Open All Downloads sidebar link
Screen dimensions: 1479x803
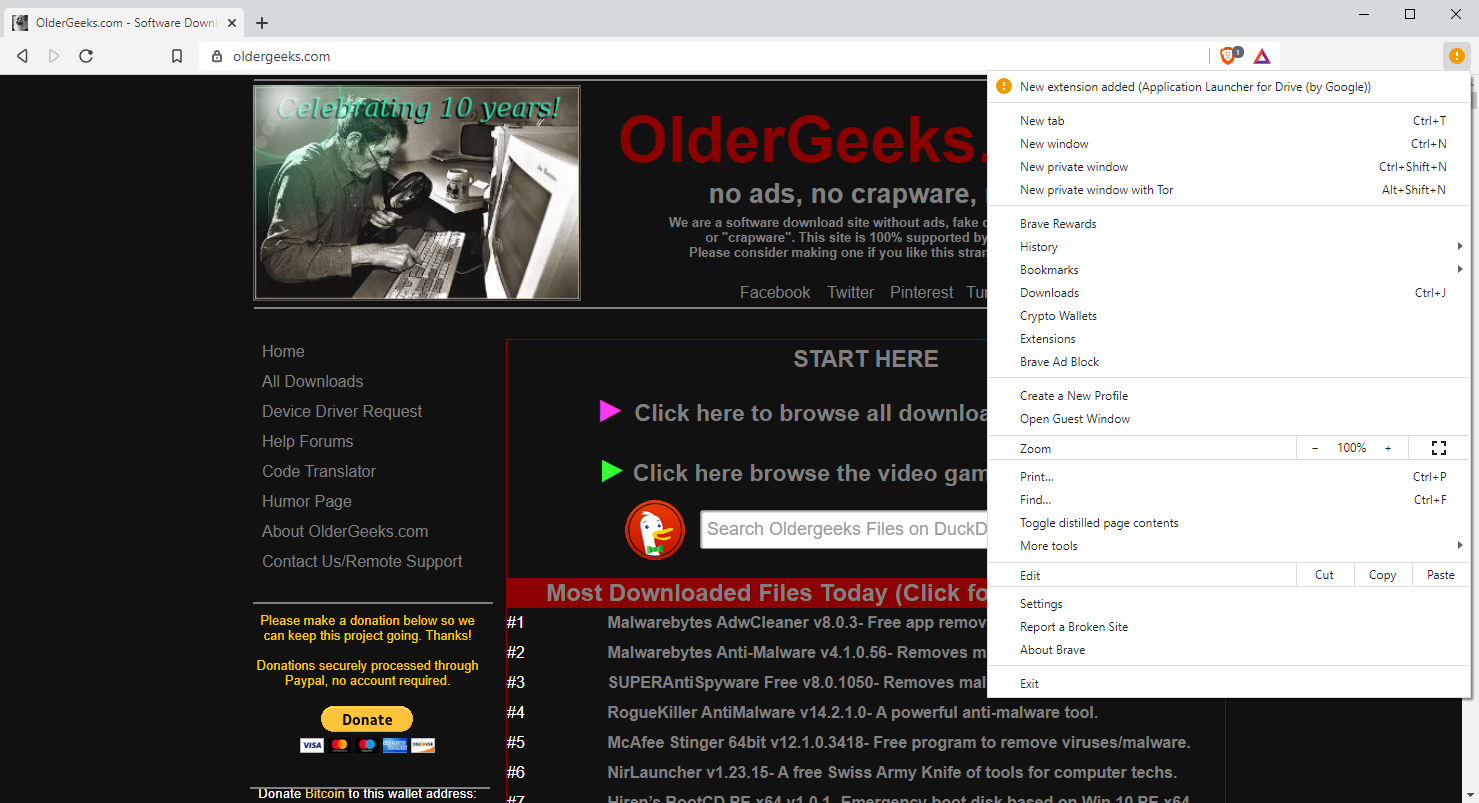tap(313, 381)
